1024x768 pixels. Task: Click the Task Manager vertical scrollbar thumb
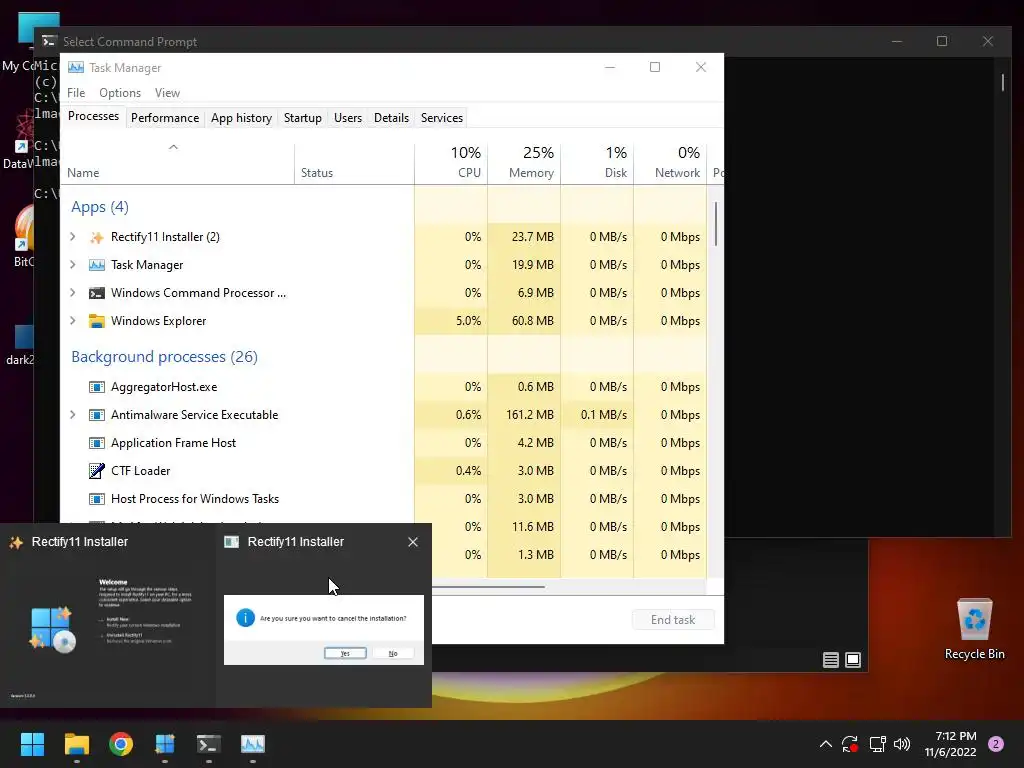tap(716, 224)
